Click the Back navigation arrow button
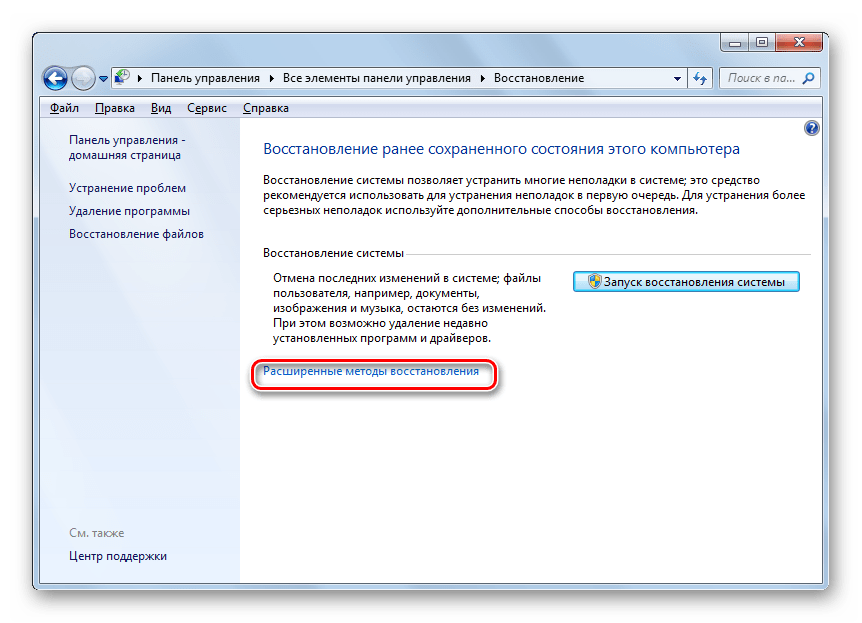The height and width of the screenshot is (623, 862). tap(56, 78)
